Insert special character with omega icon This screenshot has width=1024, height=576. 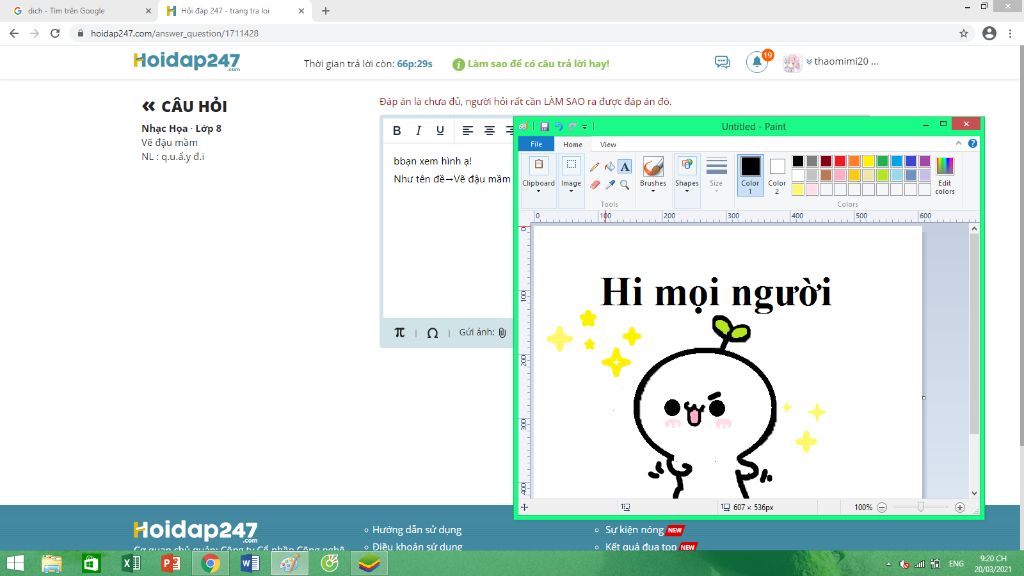(432, 333)
